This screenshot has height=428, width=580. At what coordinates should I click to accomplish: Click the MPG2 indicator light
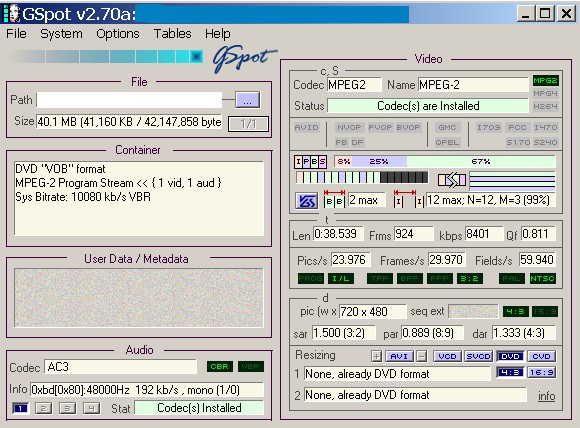(545, 81)
